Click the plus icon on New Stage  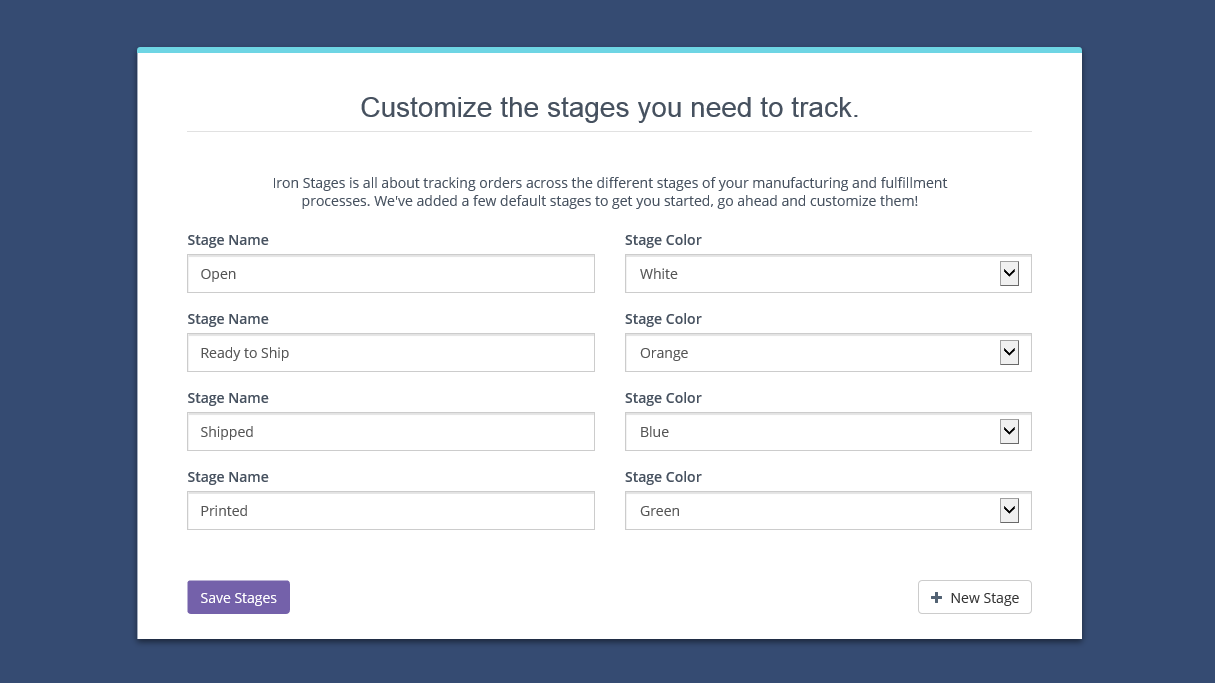(x=936, y=598)
